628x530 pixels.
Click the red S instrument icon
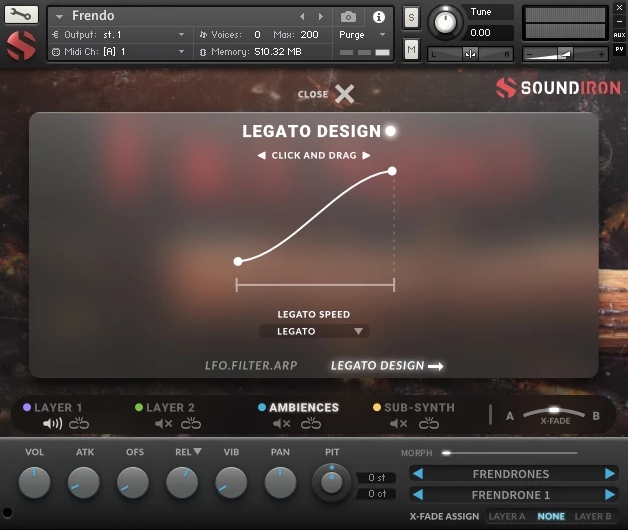pos(21,46)
